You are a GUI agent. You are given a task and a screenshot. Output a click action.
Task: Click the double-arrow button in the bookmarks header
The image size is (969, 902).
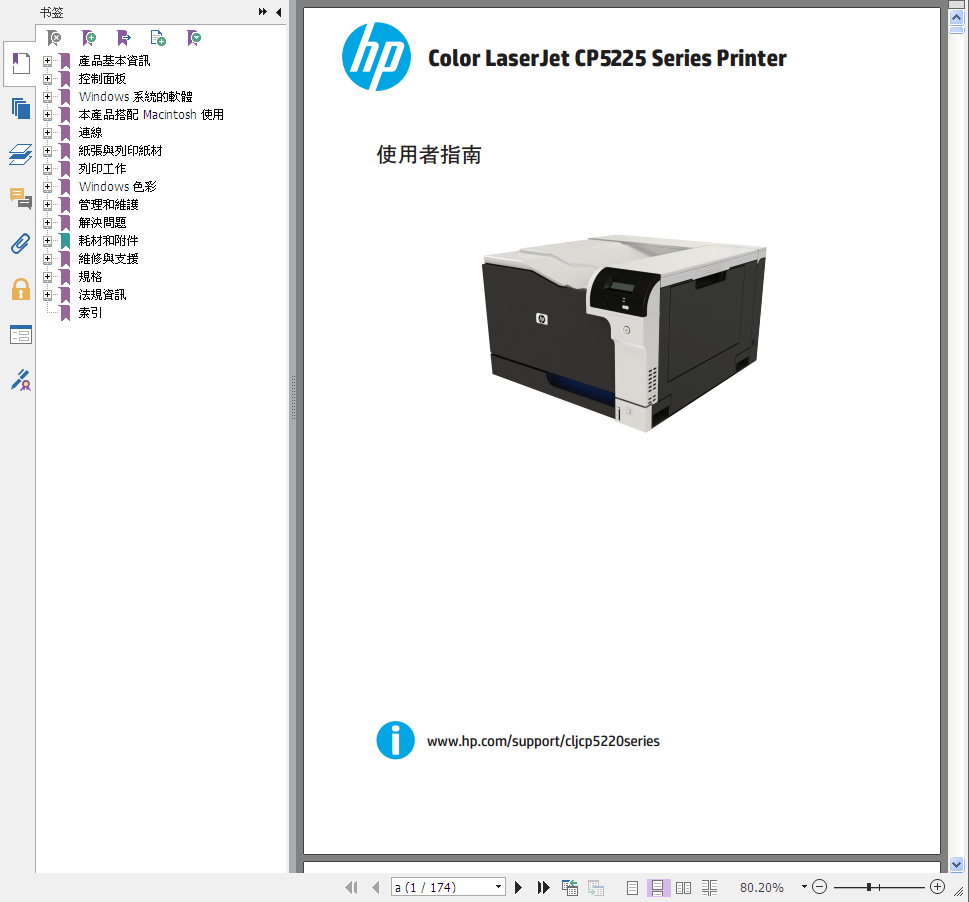tap(263, 12)
